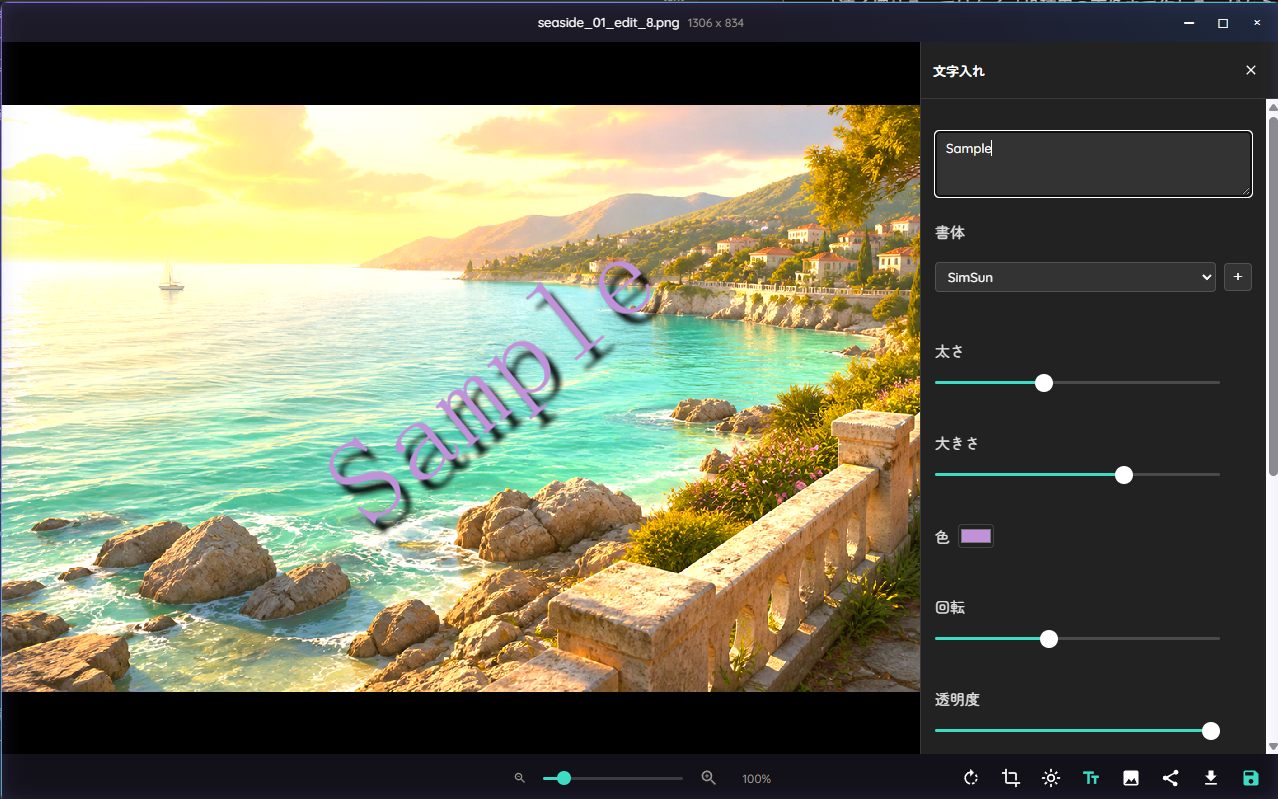Click the scrollbar up arrow
Viewport: 1278px width, 799px height.
point(1273,106)
